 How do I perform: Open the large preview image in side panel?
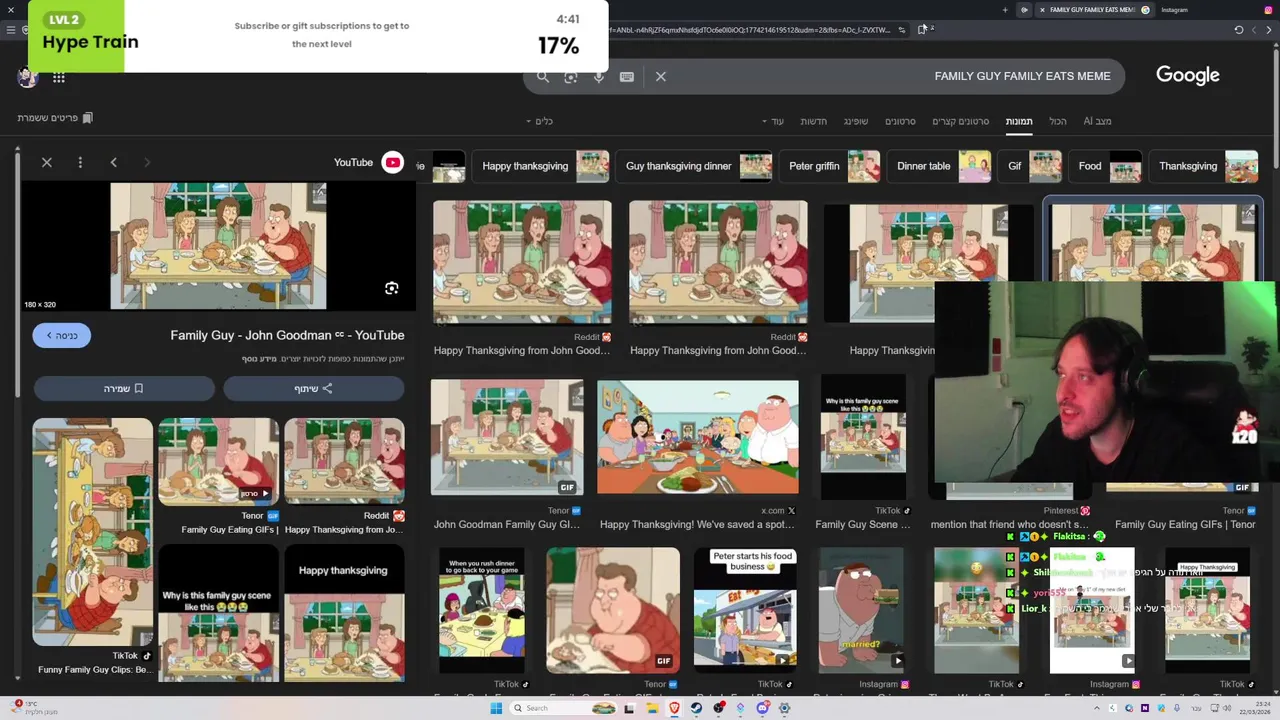point(218,245)
